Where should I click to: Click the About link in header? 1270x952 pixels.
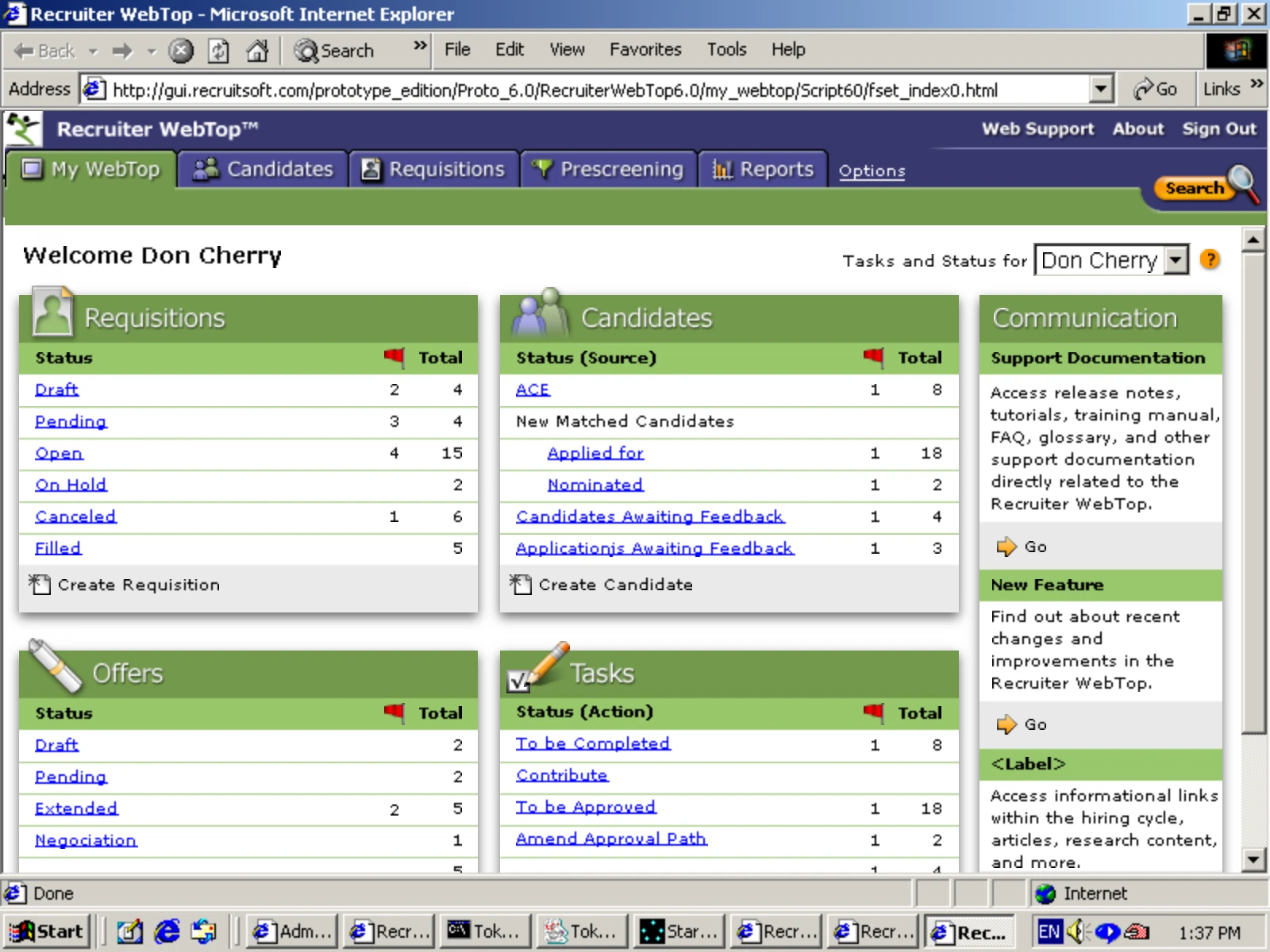(x=1137, y=129)
